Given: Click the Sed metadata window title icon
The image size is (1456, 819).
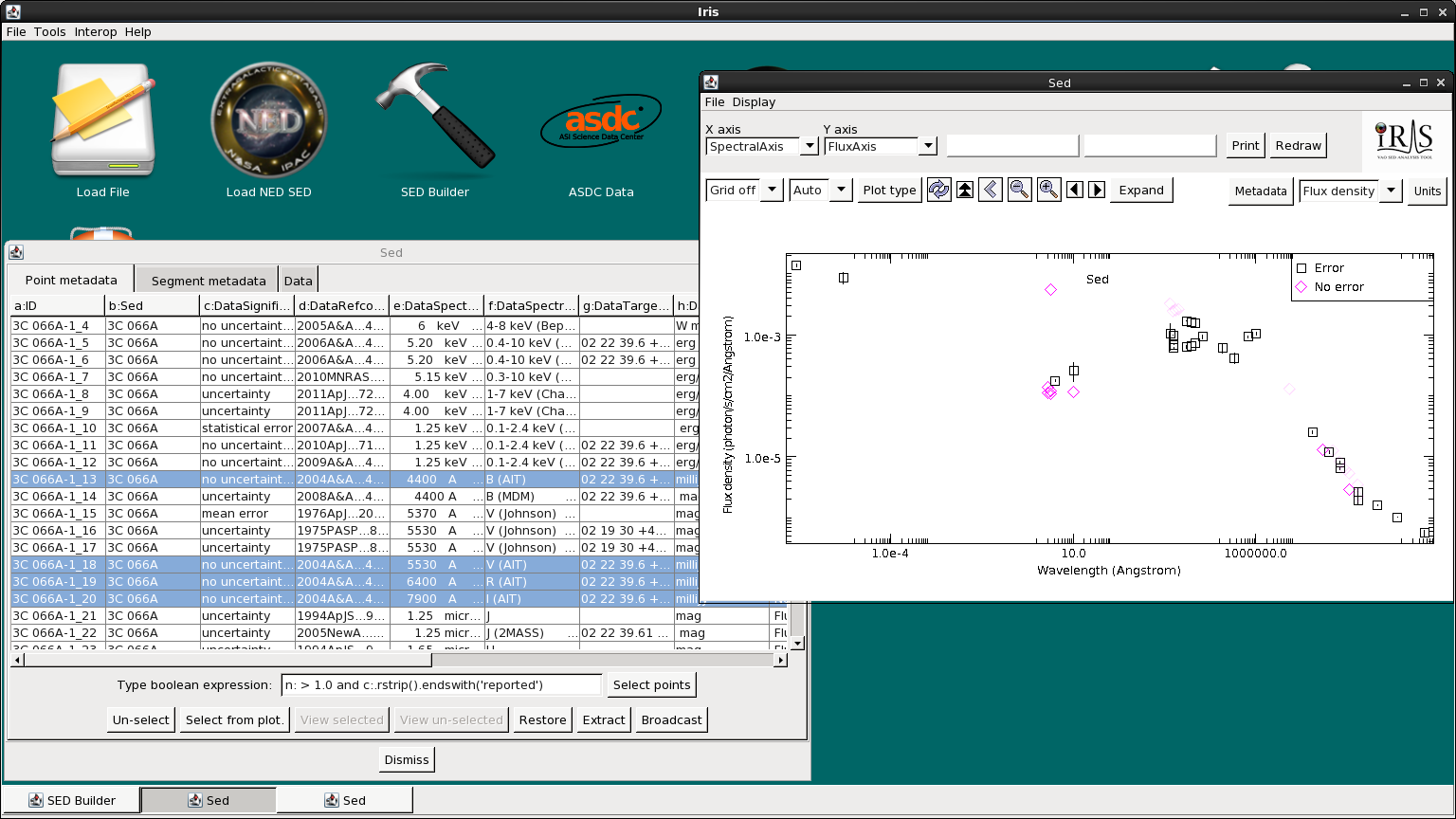Looking at the screenshot, I should (x=16, y=252).
